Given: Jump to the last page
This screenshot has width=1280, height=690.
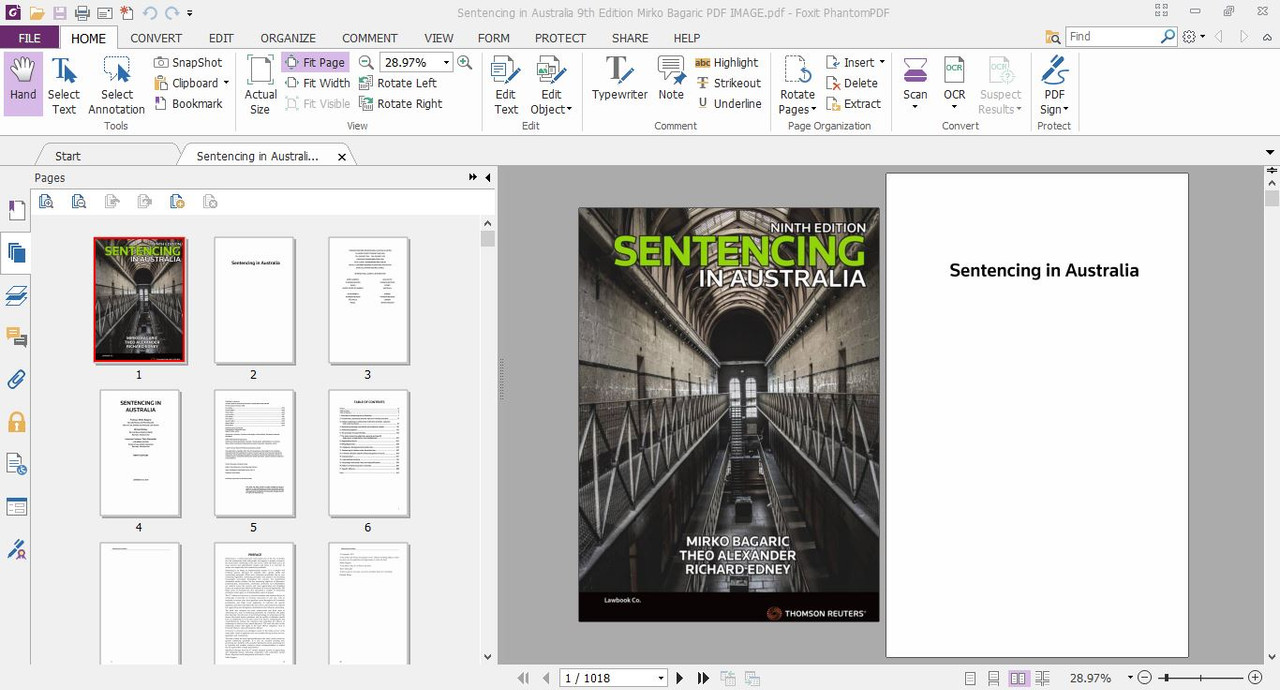Looking at the screenshot, I should coord(703,678).
